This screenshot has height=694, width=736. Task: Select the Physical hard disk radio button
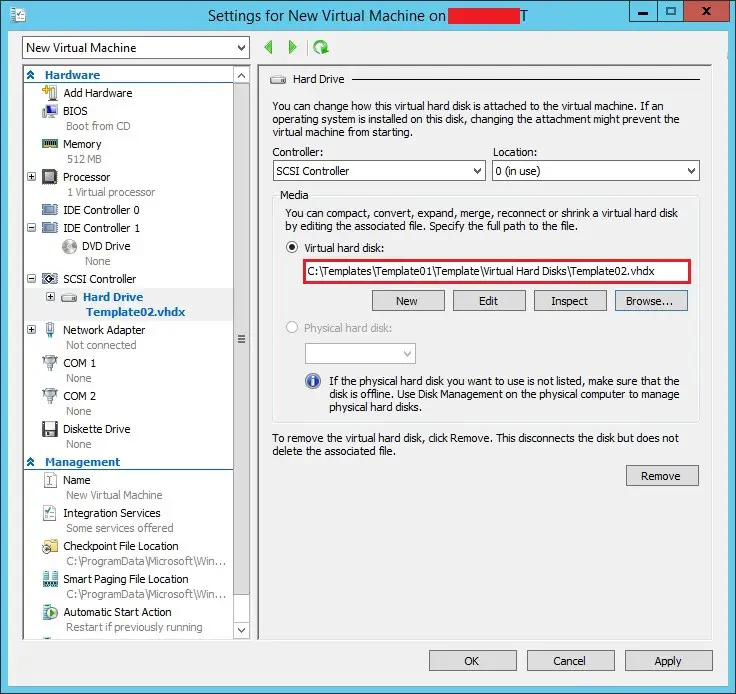pos(292,327)
